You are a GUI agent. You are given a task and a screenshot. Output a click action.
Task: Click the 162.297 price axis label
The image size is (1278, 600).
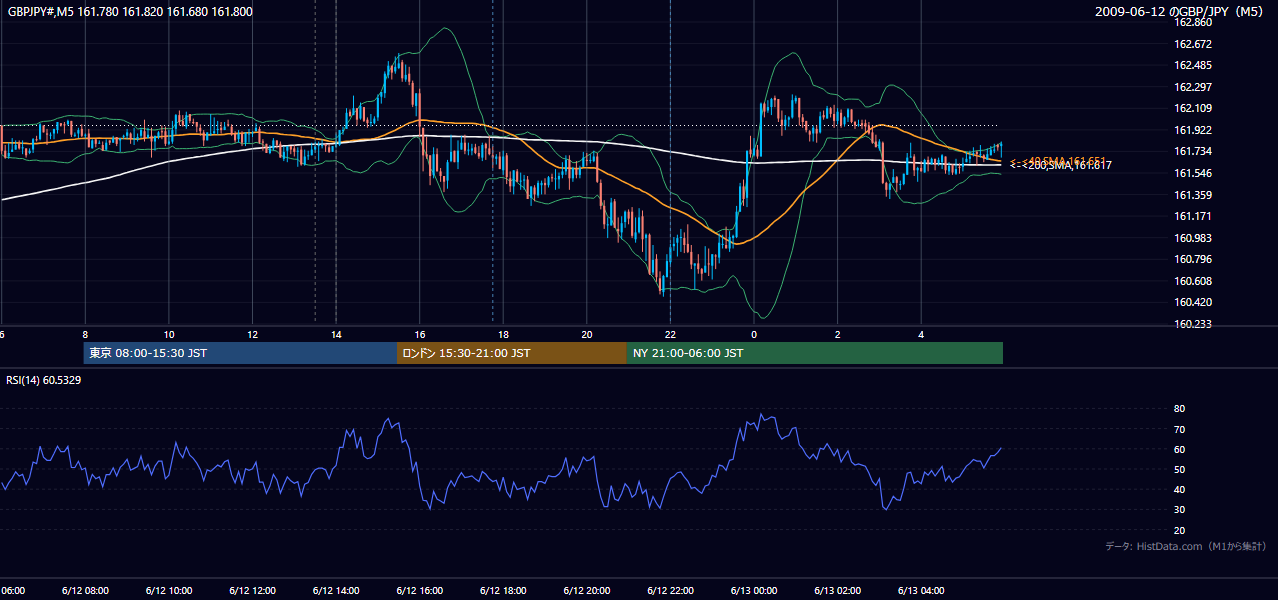[1192, 87]
